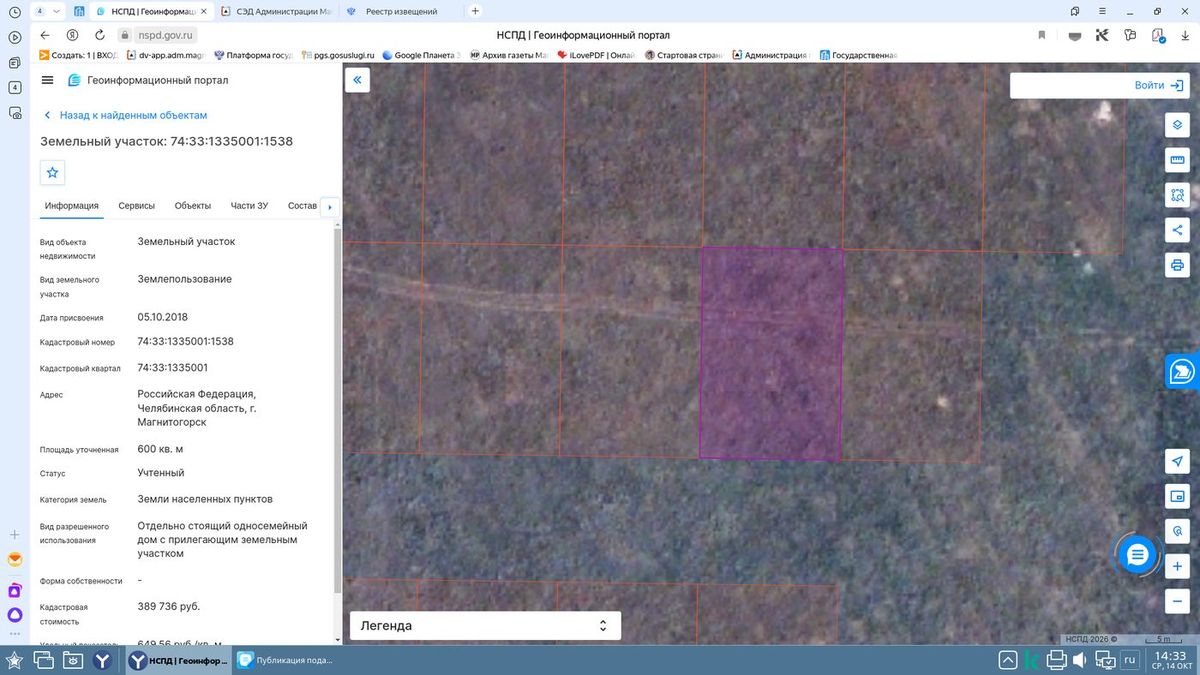Open the taskbar clock showing 14:33
This screenshot has width=1200, height=675.
tap(1170, 661)
